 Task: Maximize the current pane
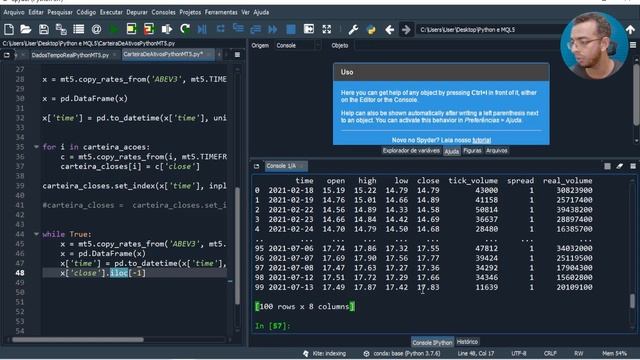(x=309, y=29)
